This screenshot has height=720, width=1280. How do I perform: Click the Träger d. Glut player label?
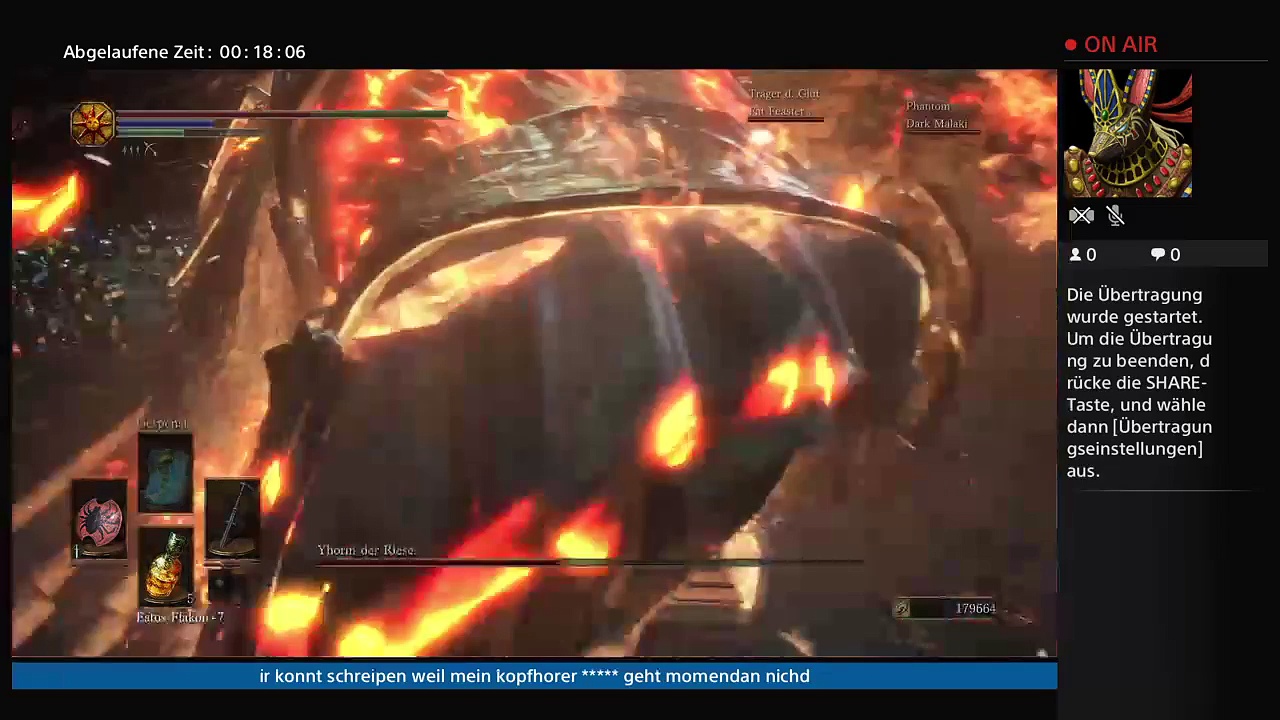[784, 102]
